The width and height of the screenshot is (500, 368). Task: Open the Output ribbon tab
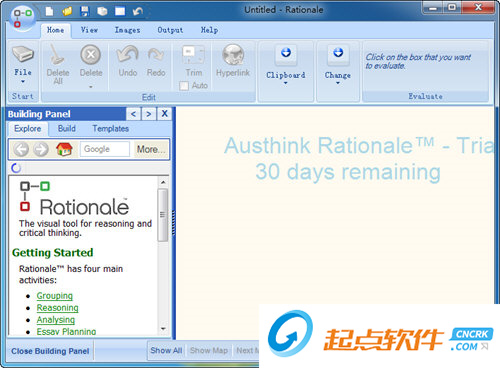click(170, 30)
